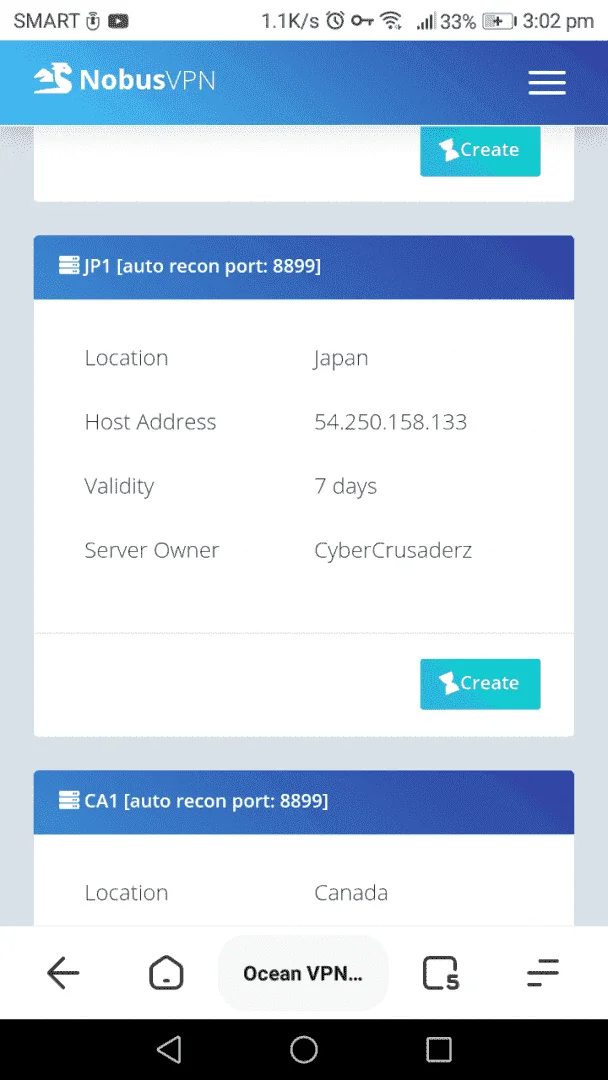The width and height of the screenshot is (608, 1080).
Task: Click the NobusVPN brand name text
Action: click(147, 81)
